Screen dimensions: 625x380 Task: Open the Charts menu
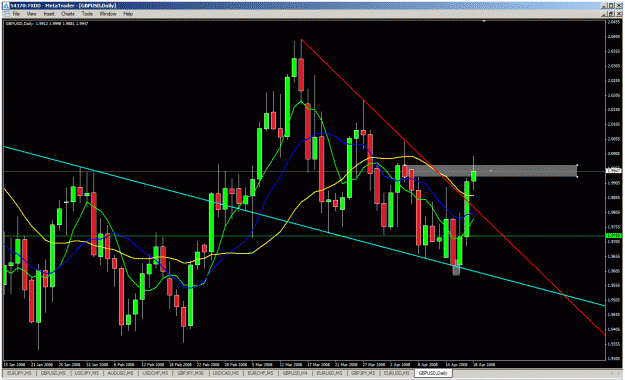coord(68,14)
